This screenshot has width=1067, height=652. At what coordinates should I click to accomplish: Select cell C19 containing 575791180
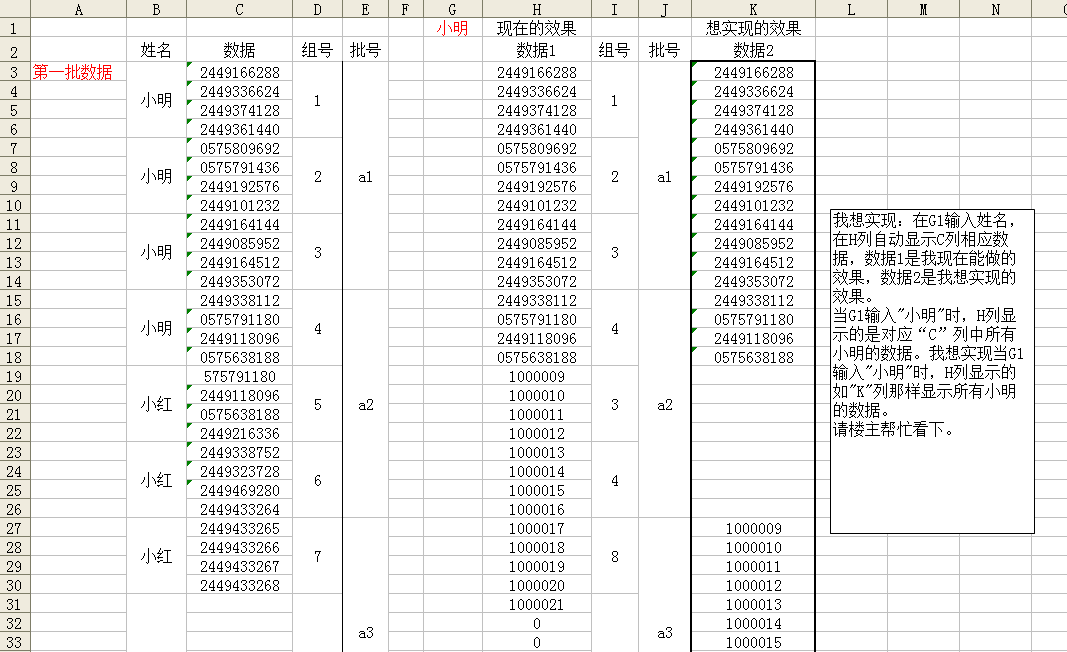239,377
